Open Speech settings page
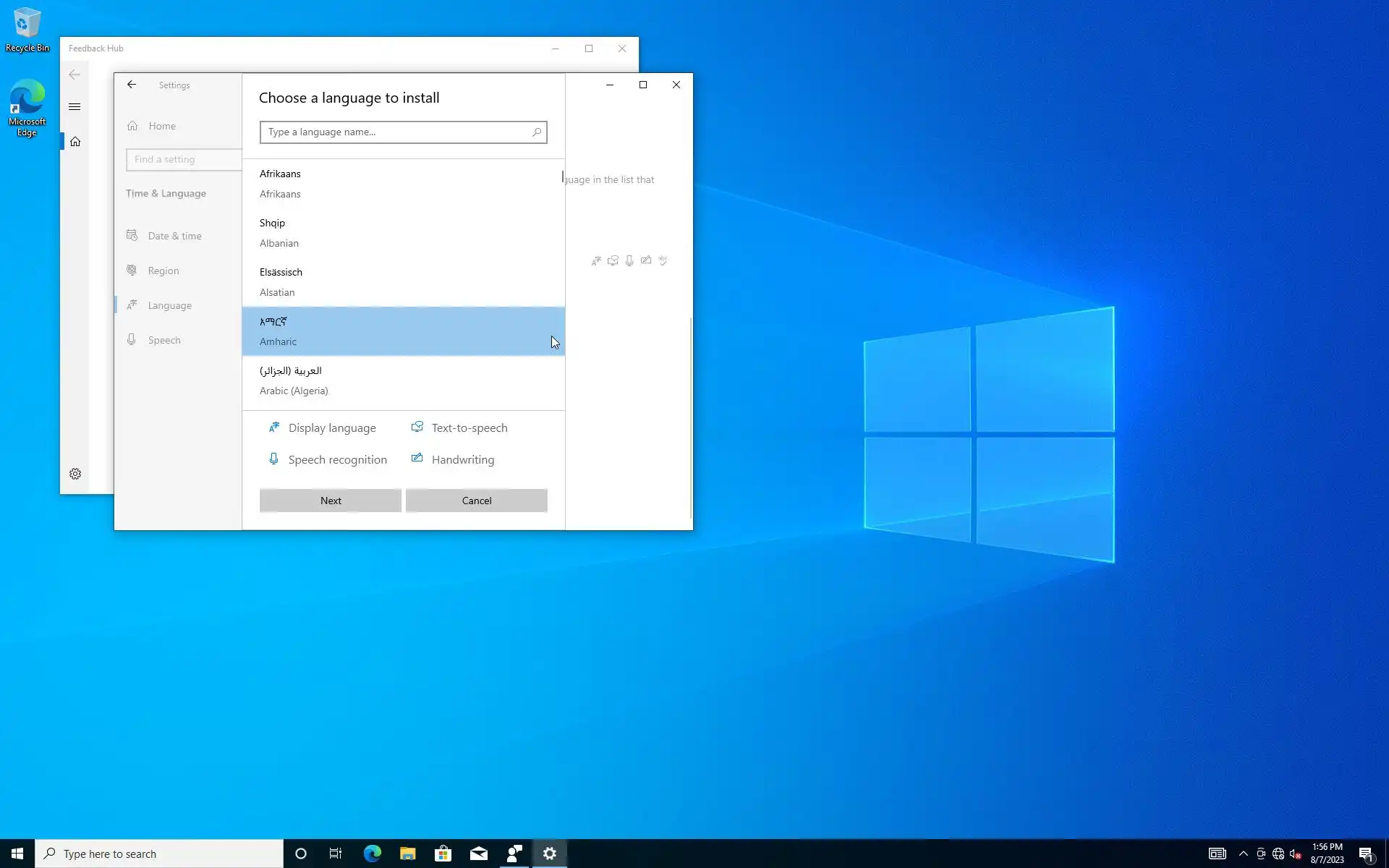 (163, 340)
